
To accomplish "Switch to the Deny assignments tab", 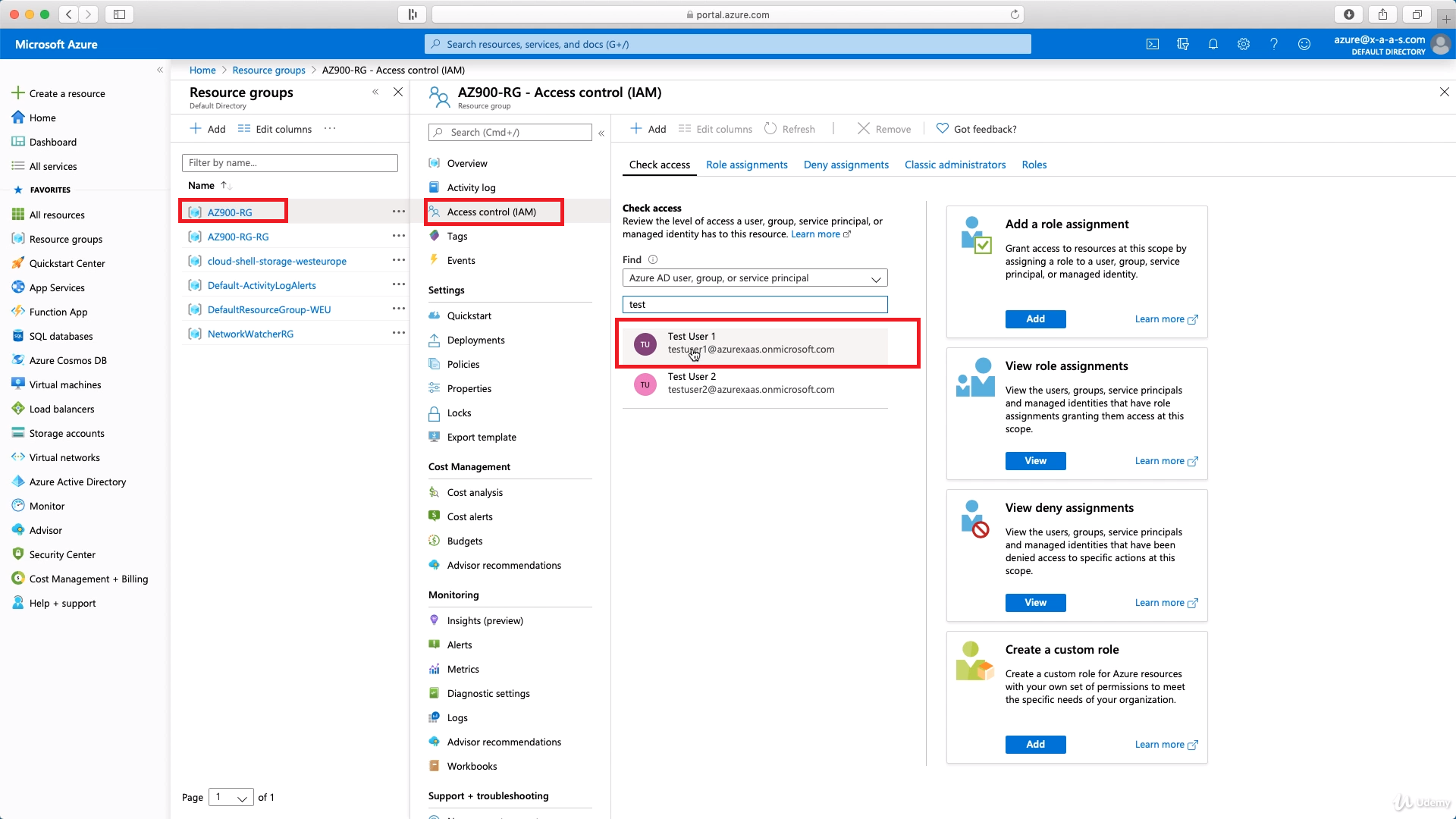I will (846, 165).
